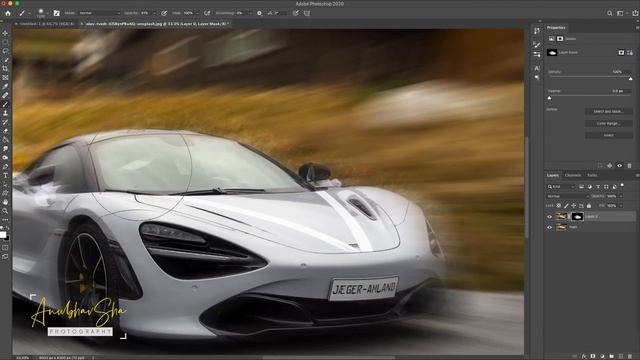Image resolution: width=640 pixels, height=360 pixels.
Task: Open the Opacity slider dropdown in options bar
Action: (x=154, y=13)
